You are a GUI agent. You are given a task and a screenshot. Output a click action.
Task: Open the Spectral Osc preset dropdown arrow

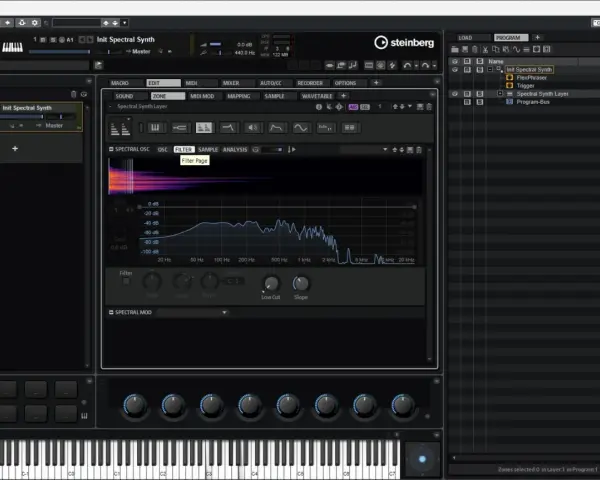click(385, 150)
